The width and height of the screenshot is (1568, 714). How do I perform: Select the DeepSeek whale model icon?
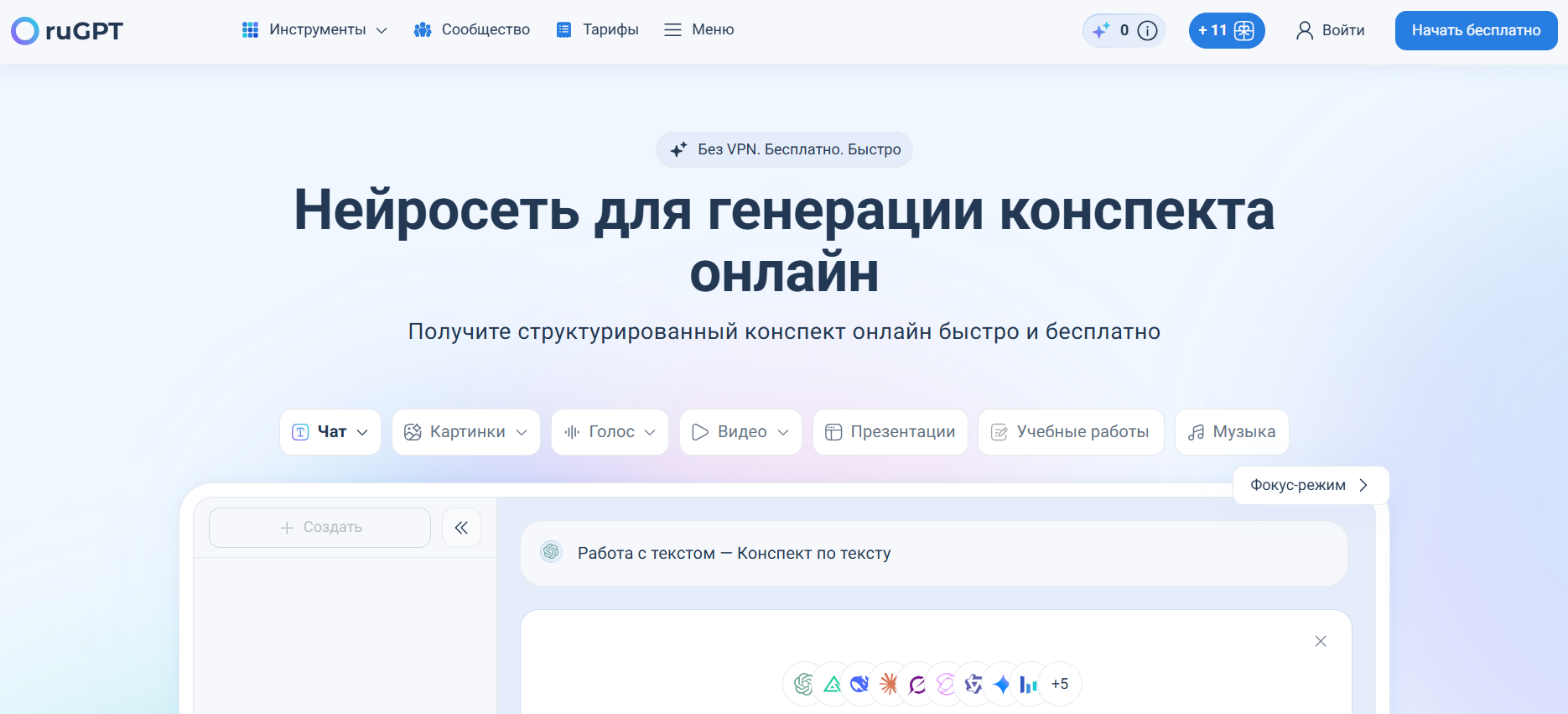[859, 685]
